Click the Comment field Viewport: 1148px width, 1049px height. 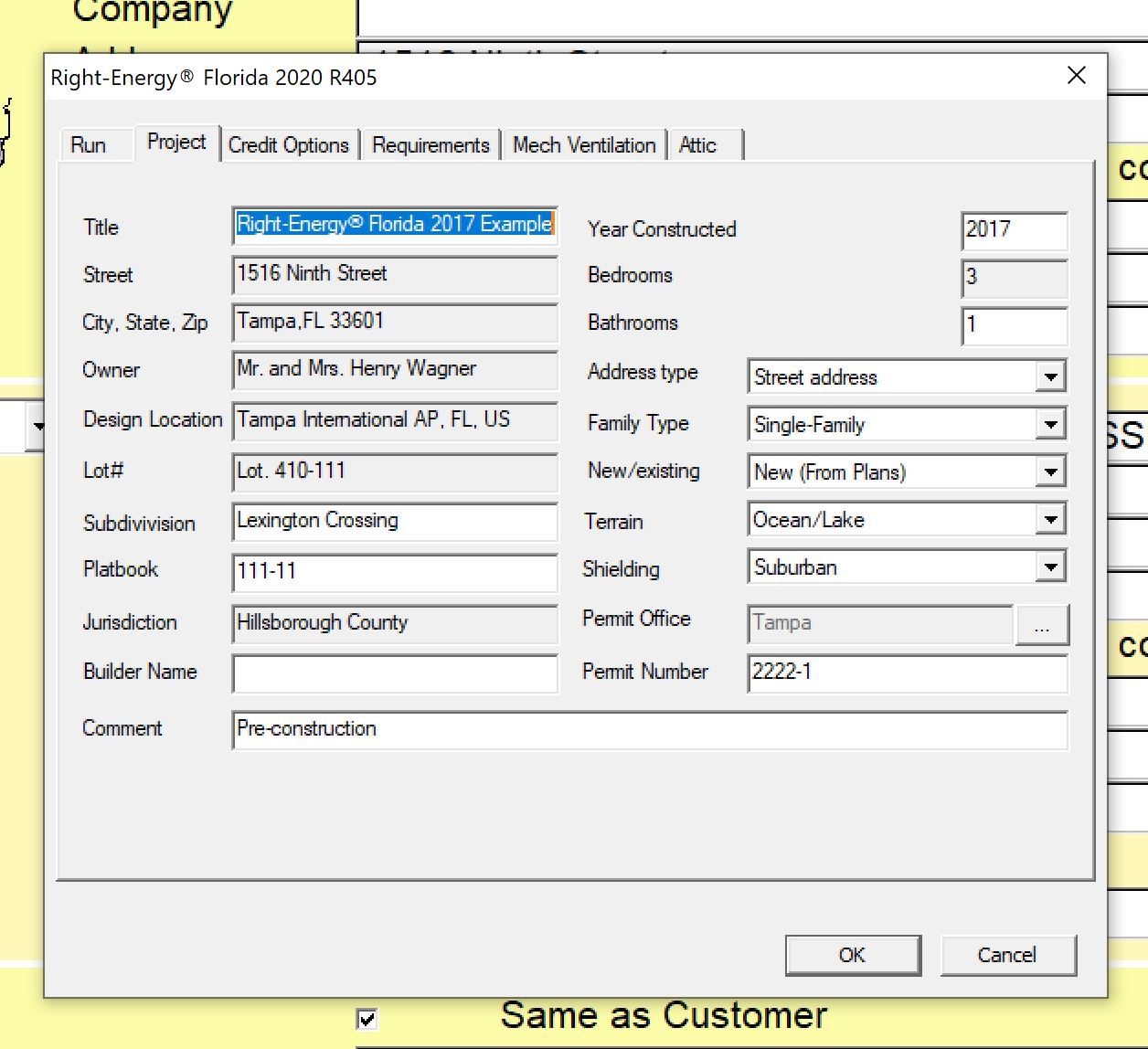coord(650,730)
